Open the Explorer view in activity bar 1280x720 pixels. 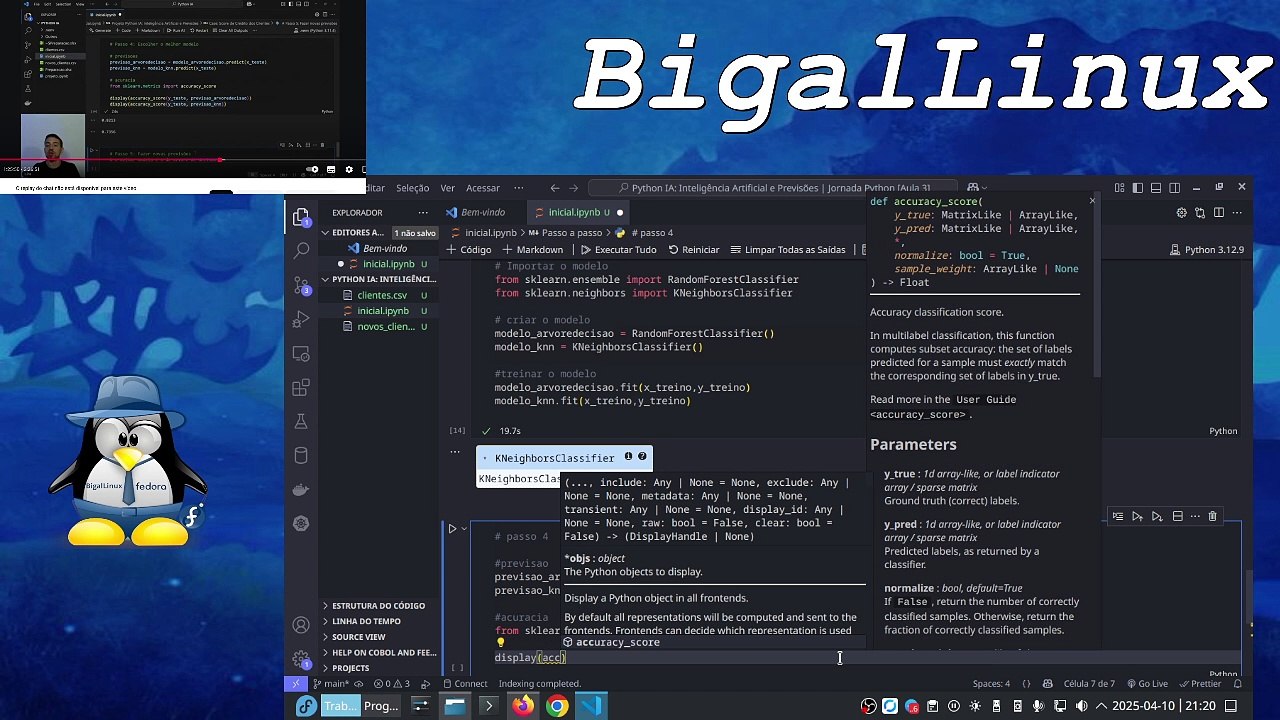(x=301, y=217)
